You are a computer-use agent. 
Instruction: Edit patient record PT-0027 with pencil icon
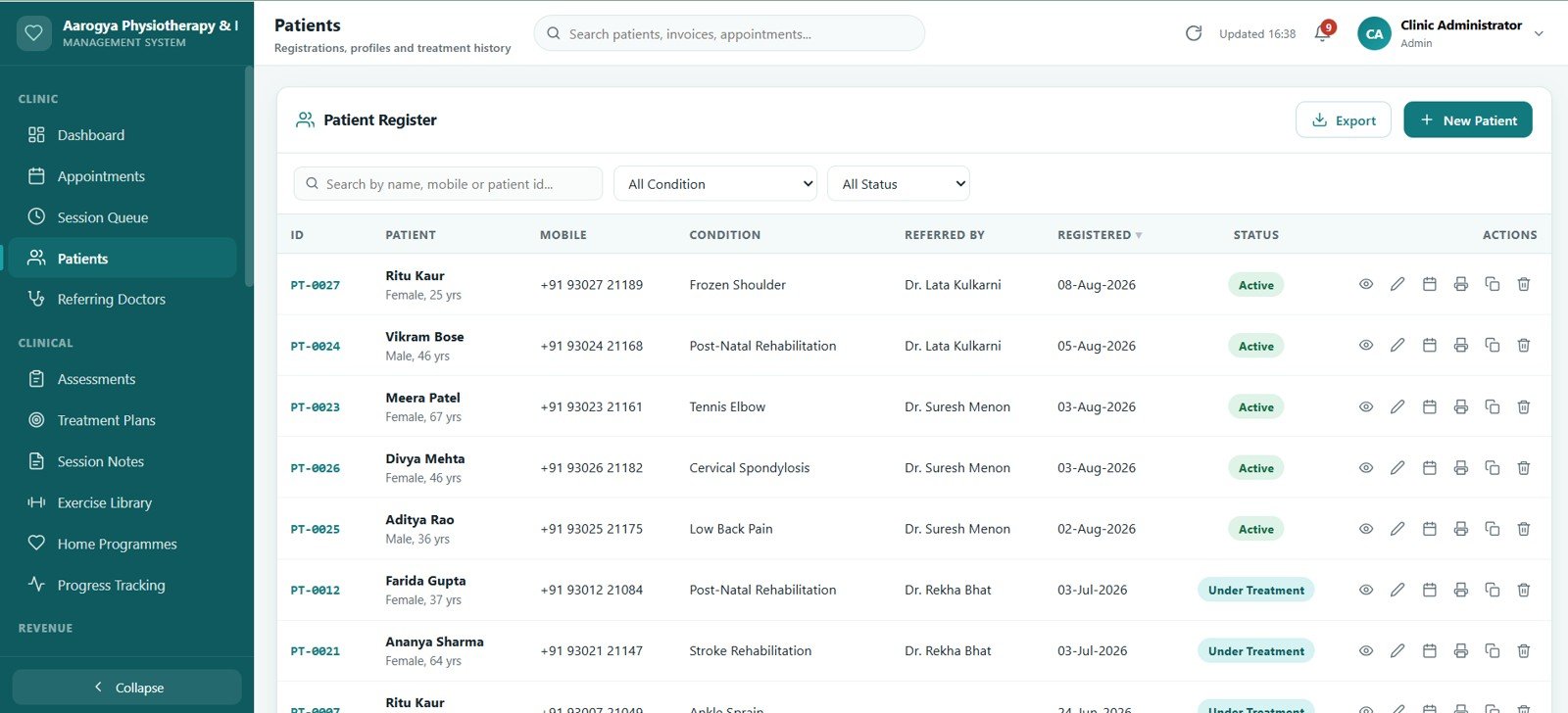(1397, 284)
